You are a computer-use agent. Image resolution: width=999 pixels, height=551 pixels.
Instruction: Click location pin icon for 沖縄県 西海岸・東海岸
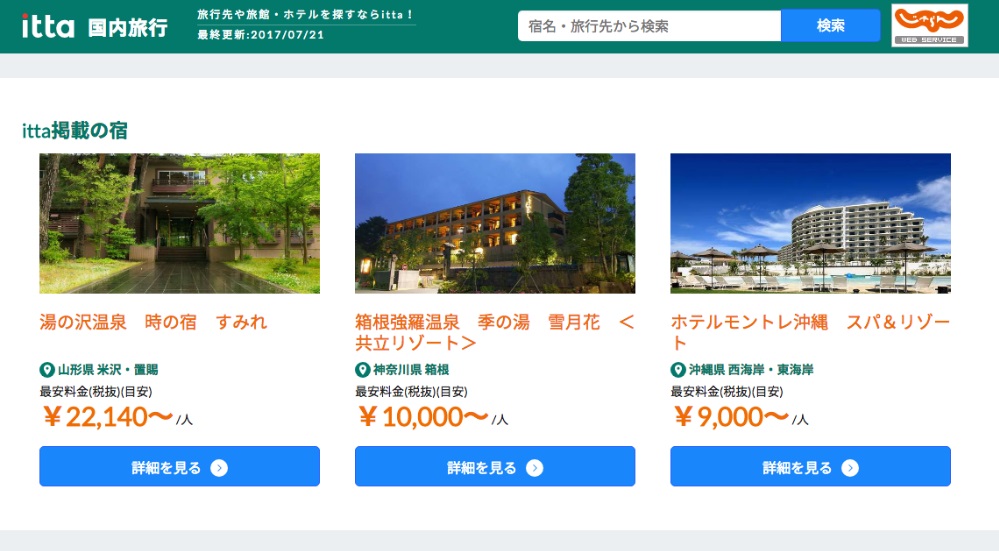pos(677,370)
